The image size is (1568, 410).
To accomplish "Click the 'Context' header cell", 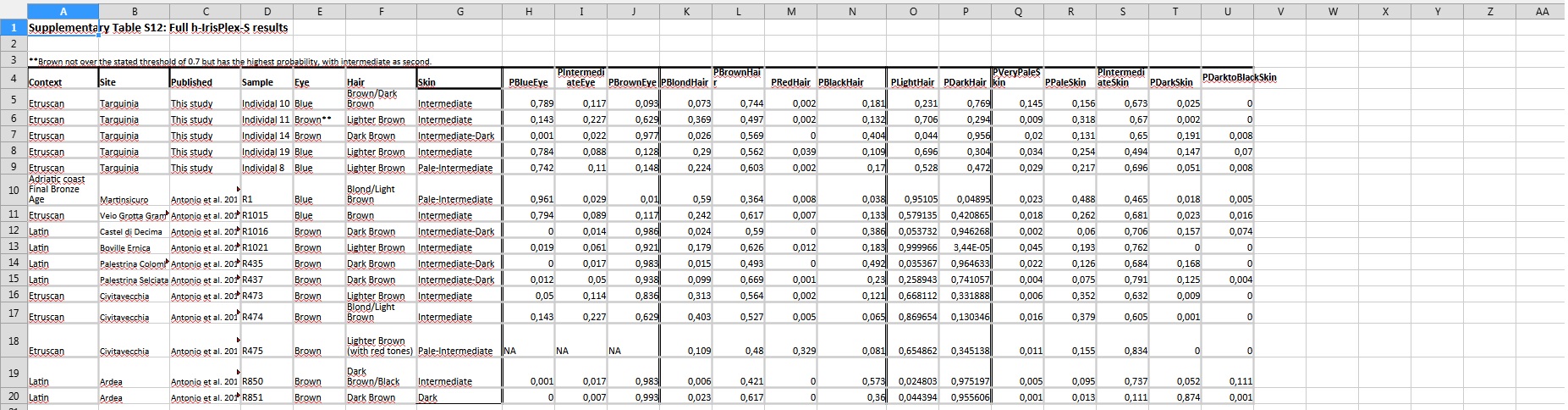I will [63, 78].
